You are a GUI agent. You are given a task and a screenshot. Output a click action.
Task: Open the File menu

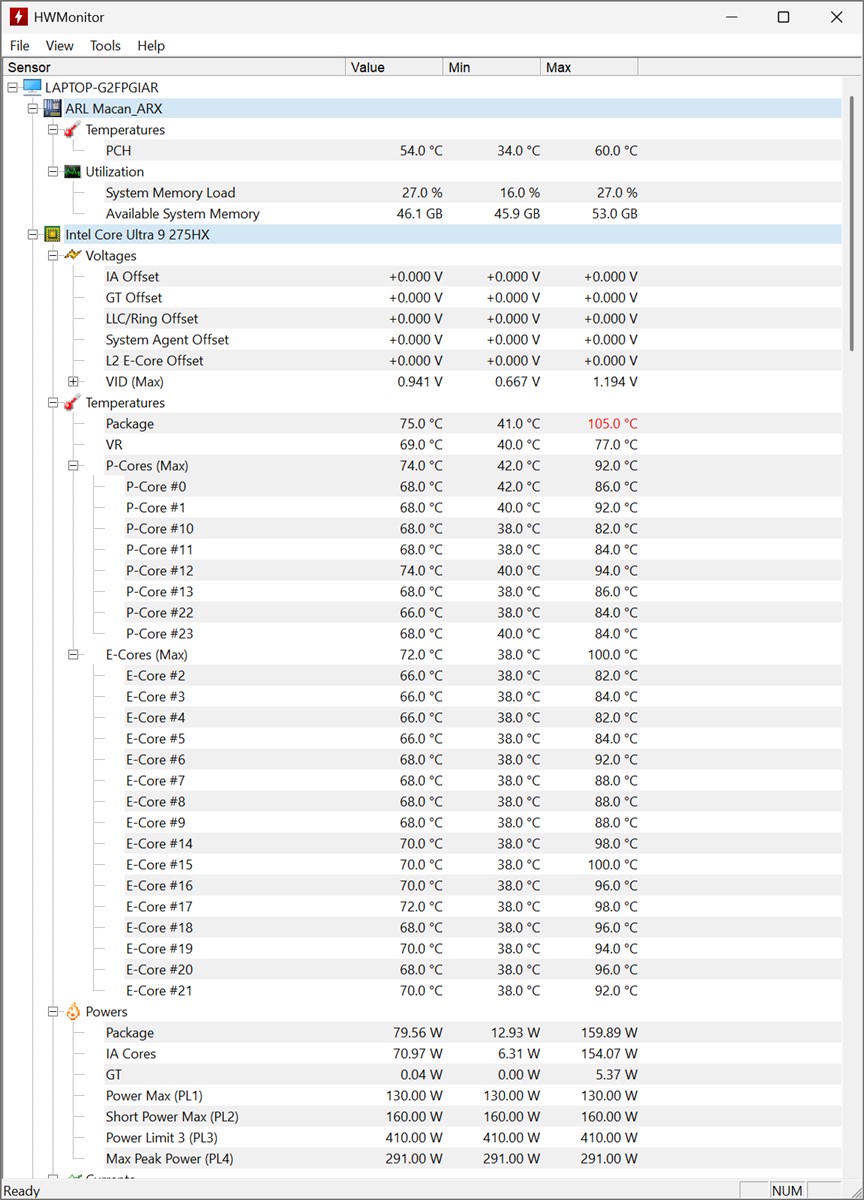tap(19, 46)
